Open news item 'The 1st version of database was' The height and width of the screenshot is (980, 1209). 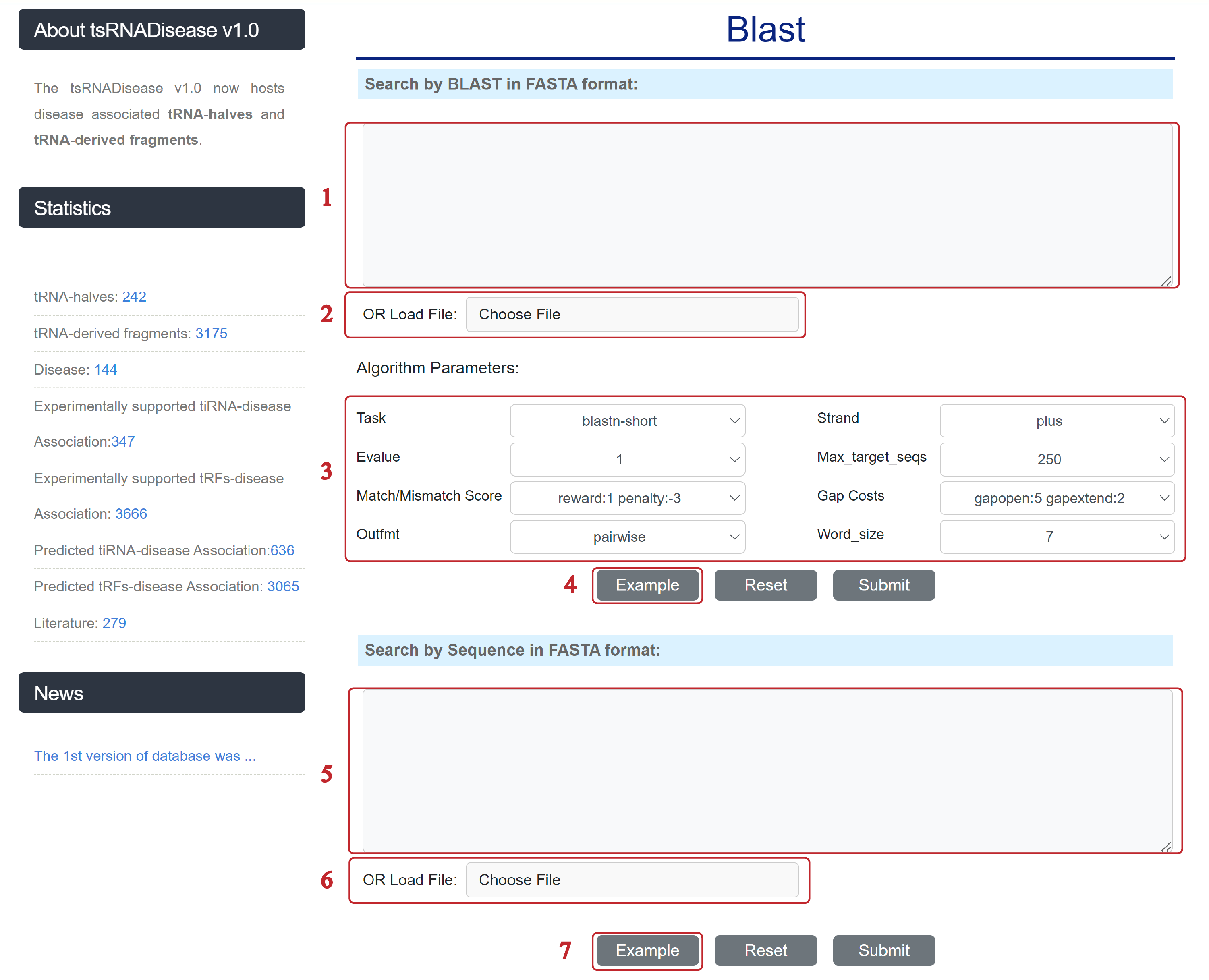pyautogui.click(x=145, y=756)
